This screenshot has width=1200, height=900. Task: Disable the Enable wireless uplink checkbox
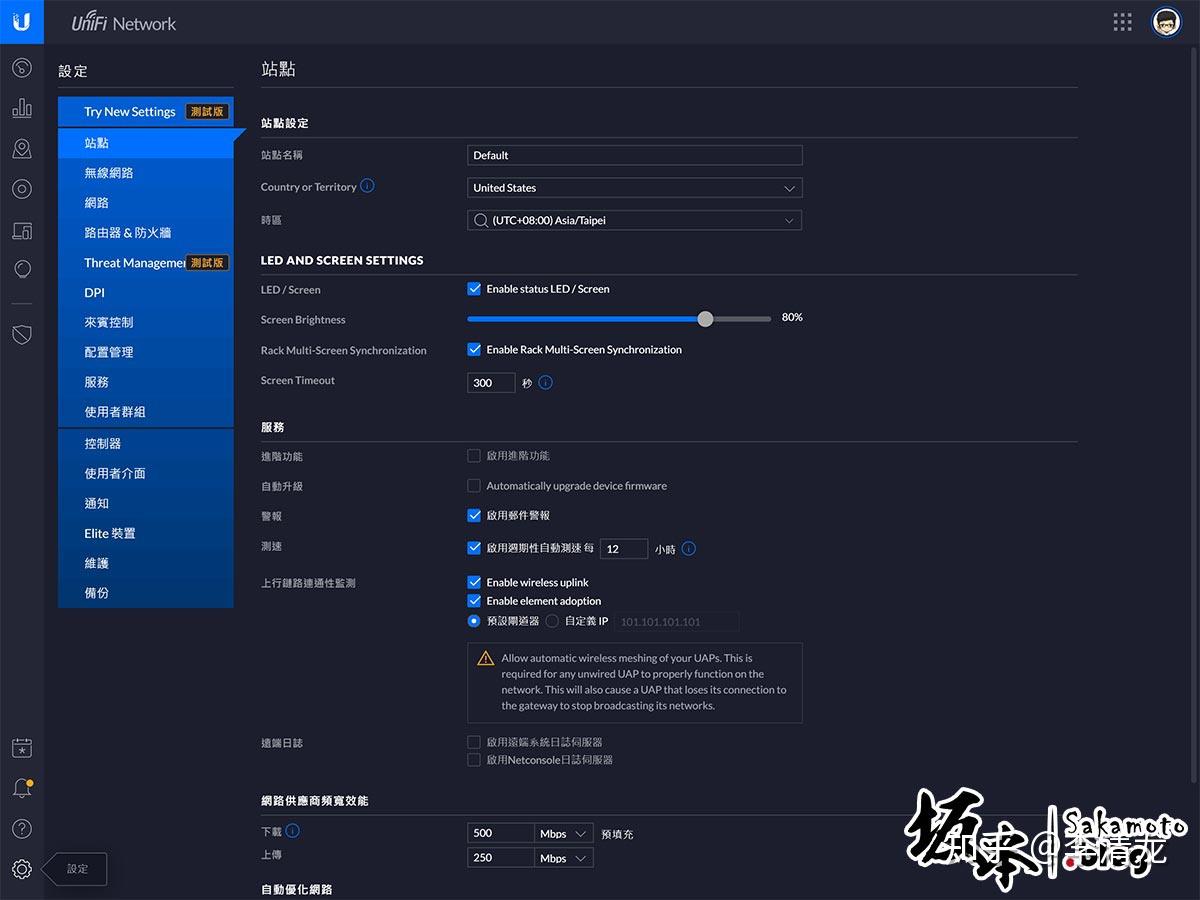pos(474,582)
